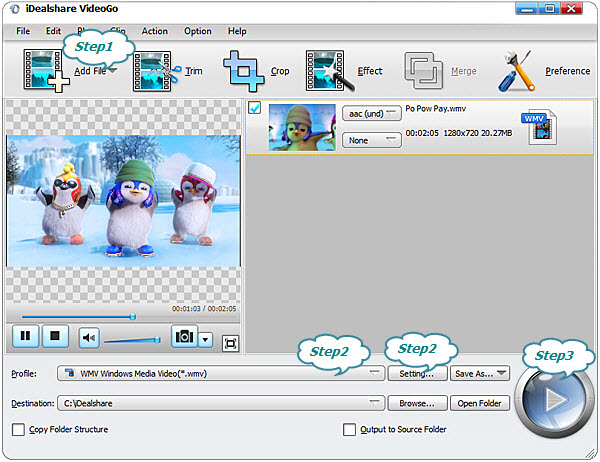Open the Effect wand icon

[329, 71]
